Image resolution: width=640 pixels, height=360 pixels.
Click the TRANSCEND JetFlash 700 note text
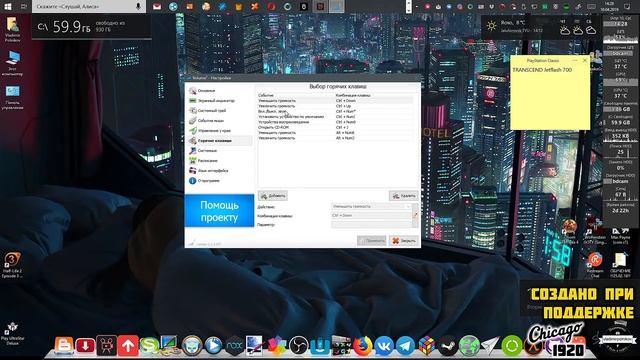[x=542, y=70]
